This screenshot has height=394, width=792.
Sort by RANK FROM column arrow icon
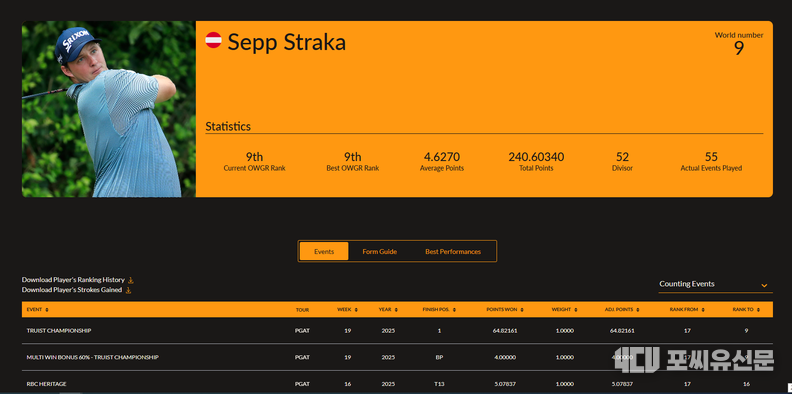(703, 310)
